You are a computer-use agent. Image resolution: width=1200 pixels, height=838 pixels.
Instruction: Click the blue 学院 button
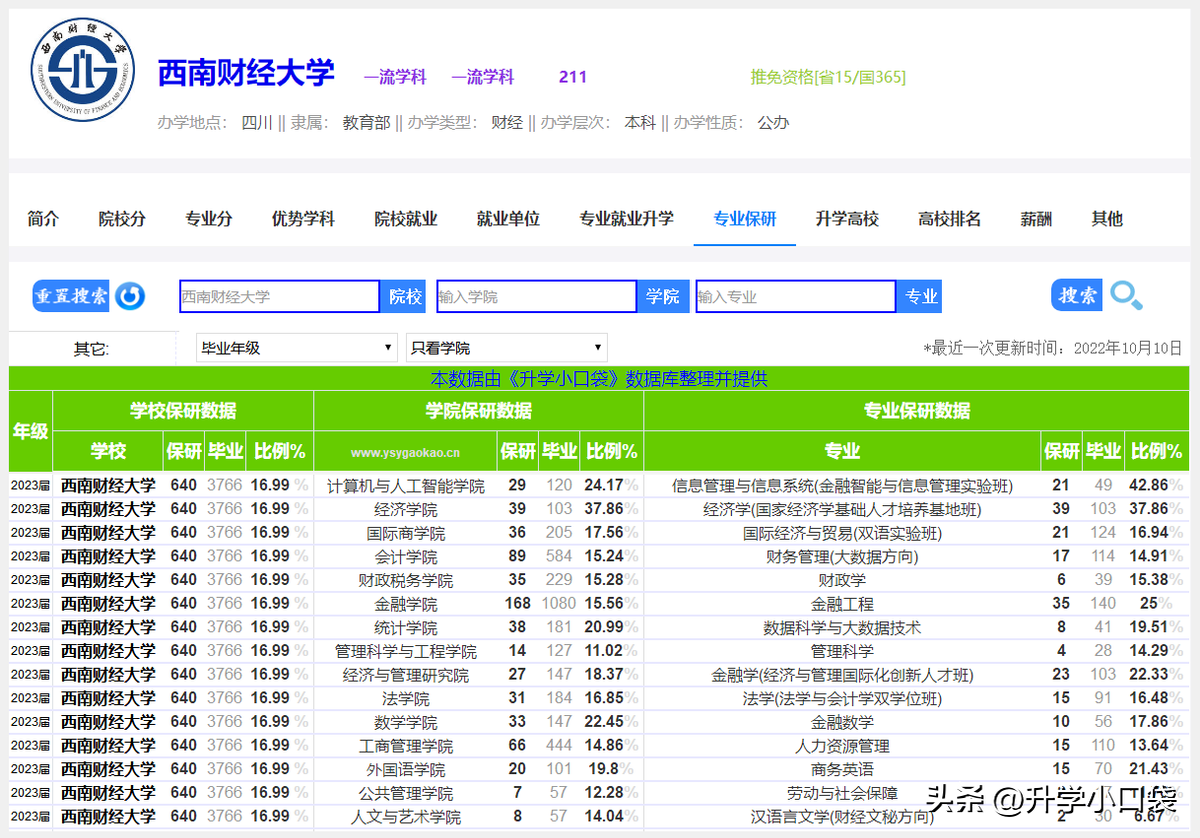tap(662, 297)
